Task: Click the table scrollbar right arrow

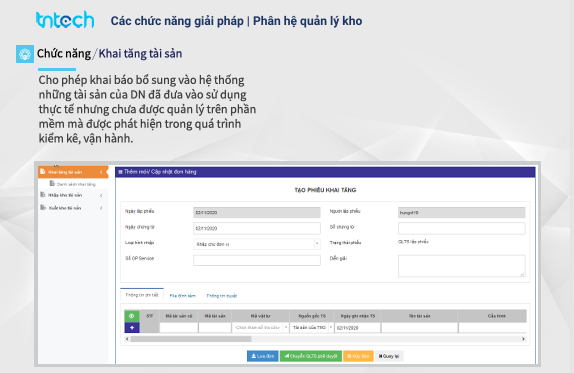Action: (523, 339)
